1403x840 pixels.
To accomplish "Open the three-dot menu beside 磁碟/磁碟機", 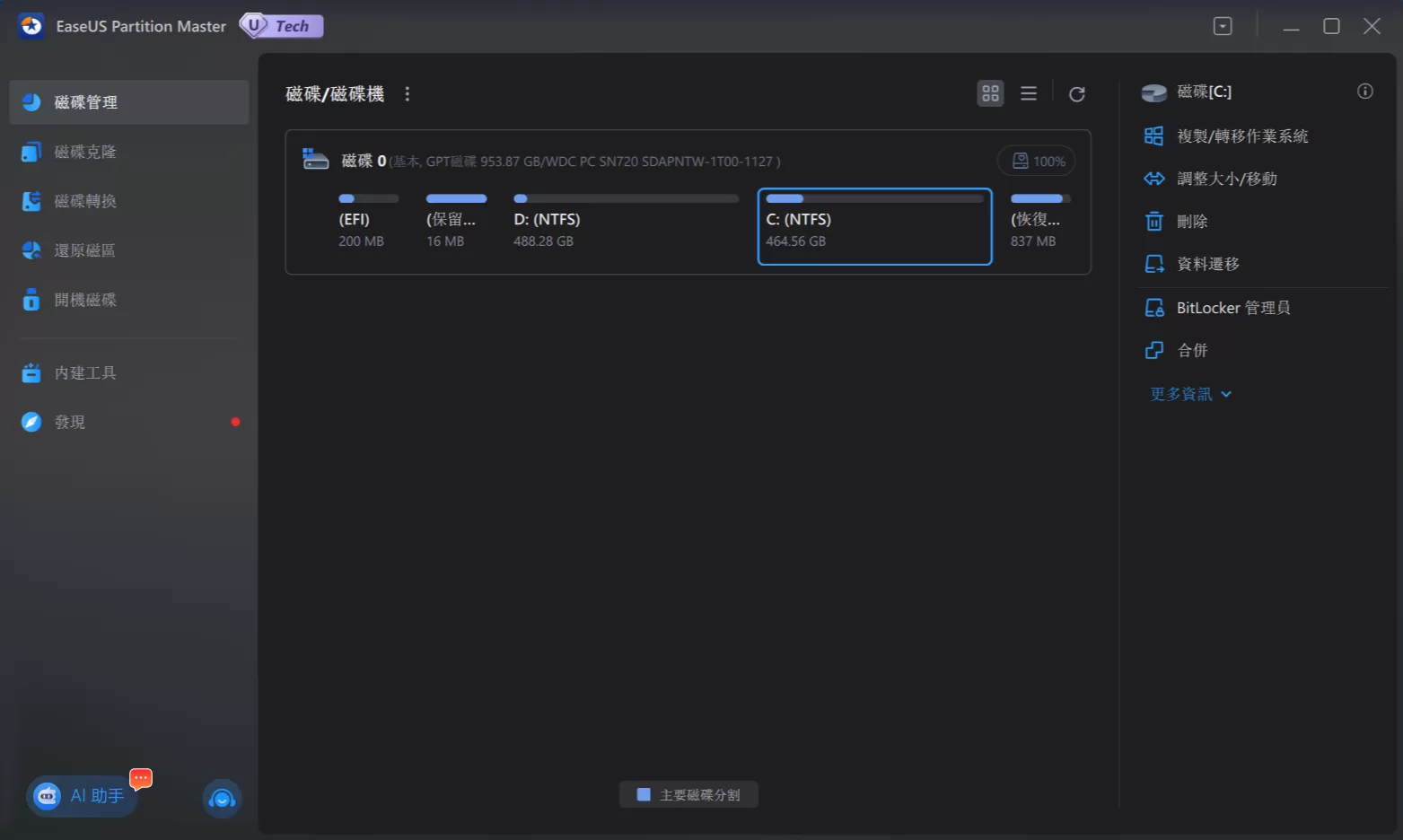I will pos(408,94).
